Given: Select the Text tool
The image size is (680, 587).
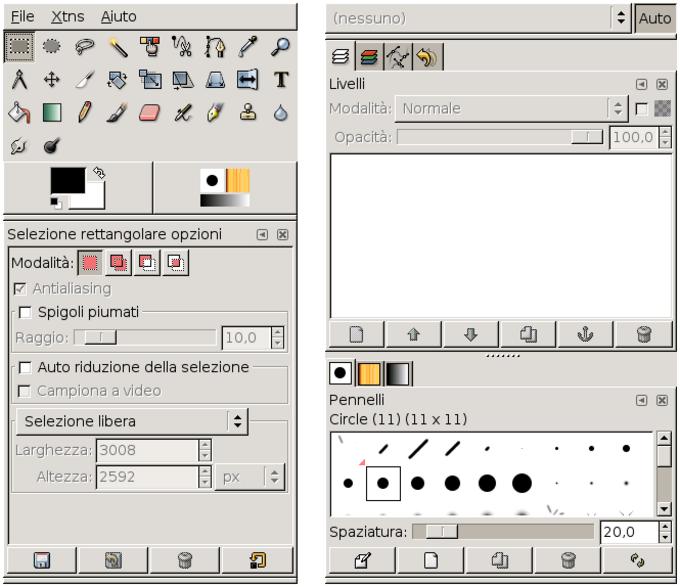Looking at the screenshot, I should point(281,78).
